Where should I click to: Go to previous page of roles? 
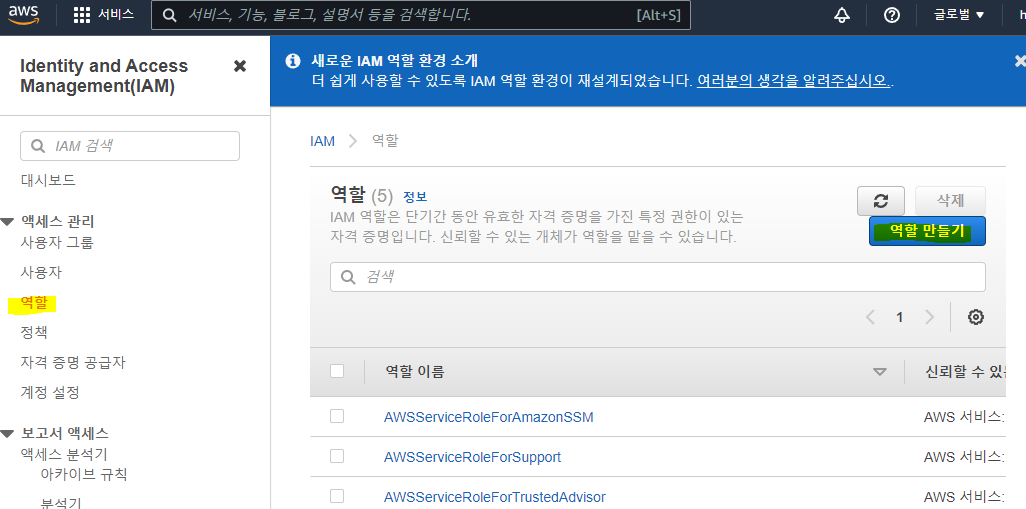[870, 317]
